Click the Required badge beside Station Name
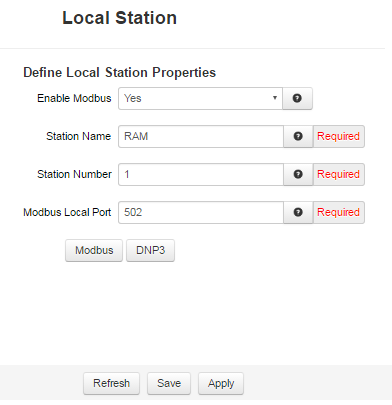The image size is (392, 405). point(339,136)
